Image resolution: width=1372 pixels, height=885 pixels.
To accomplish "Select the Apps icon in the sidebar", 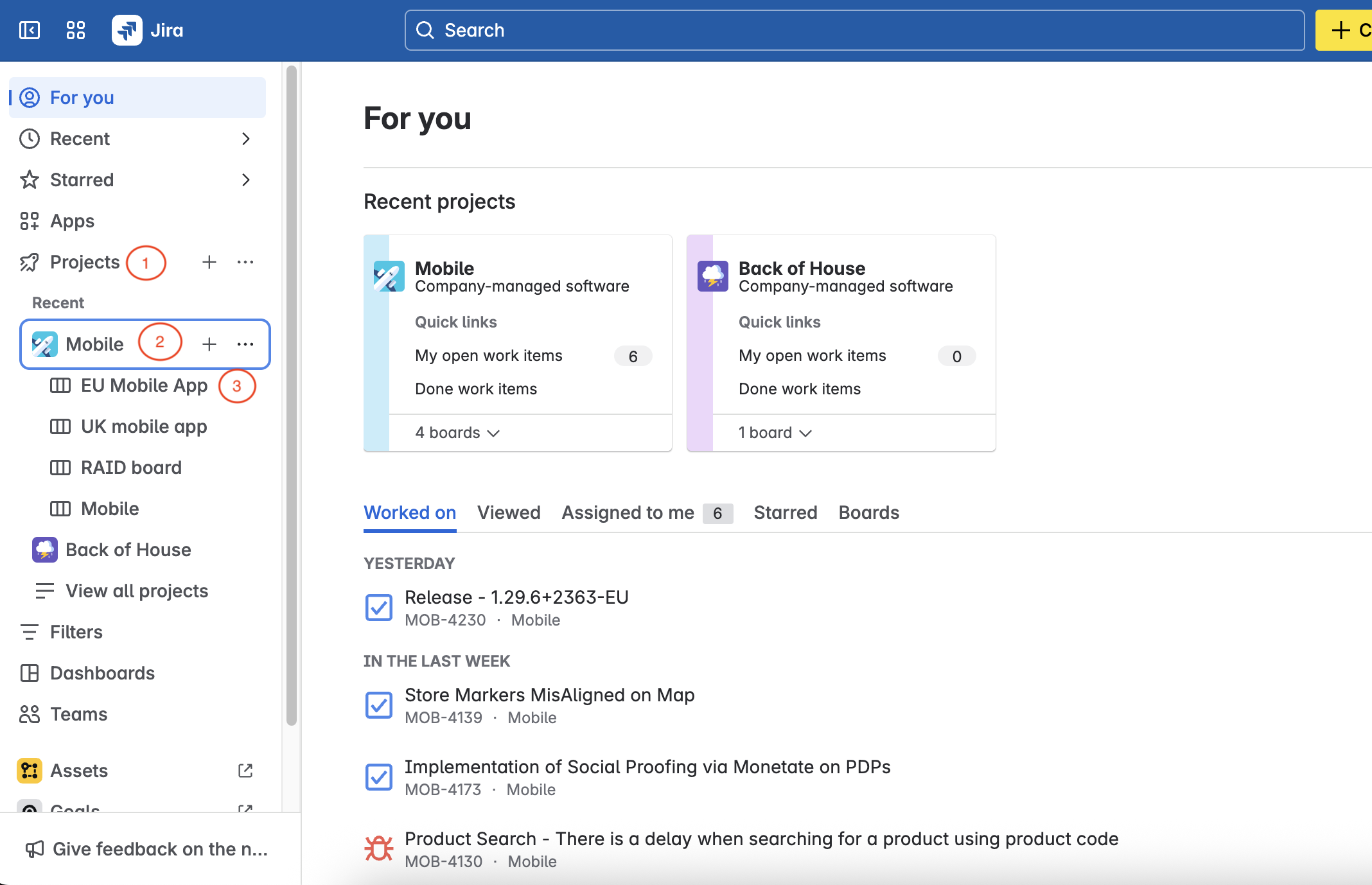I will coord(30,221).
